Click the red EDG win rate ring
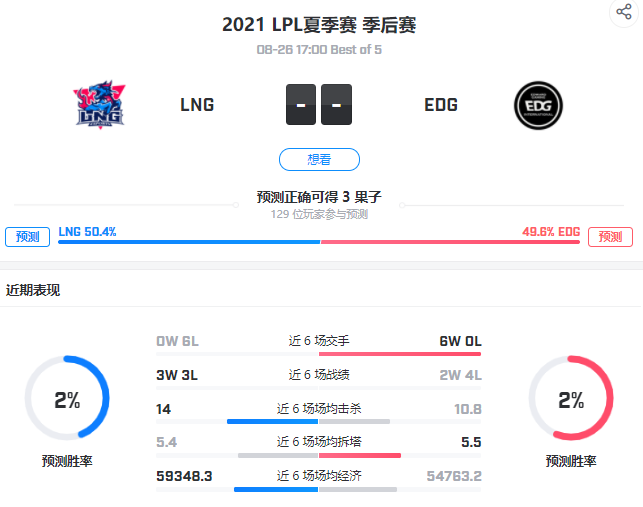 [x=571, y=398]
